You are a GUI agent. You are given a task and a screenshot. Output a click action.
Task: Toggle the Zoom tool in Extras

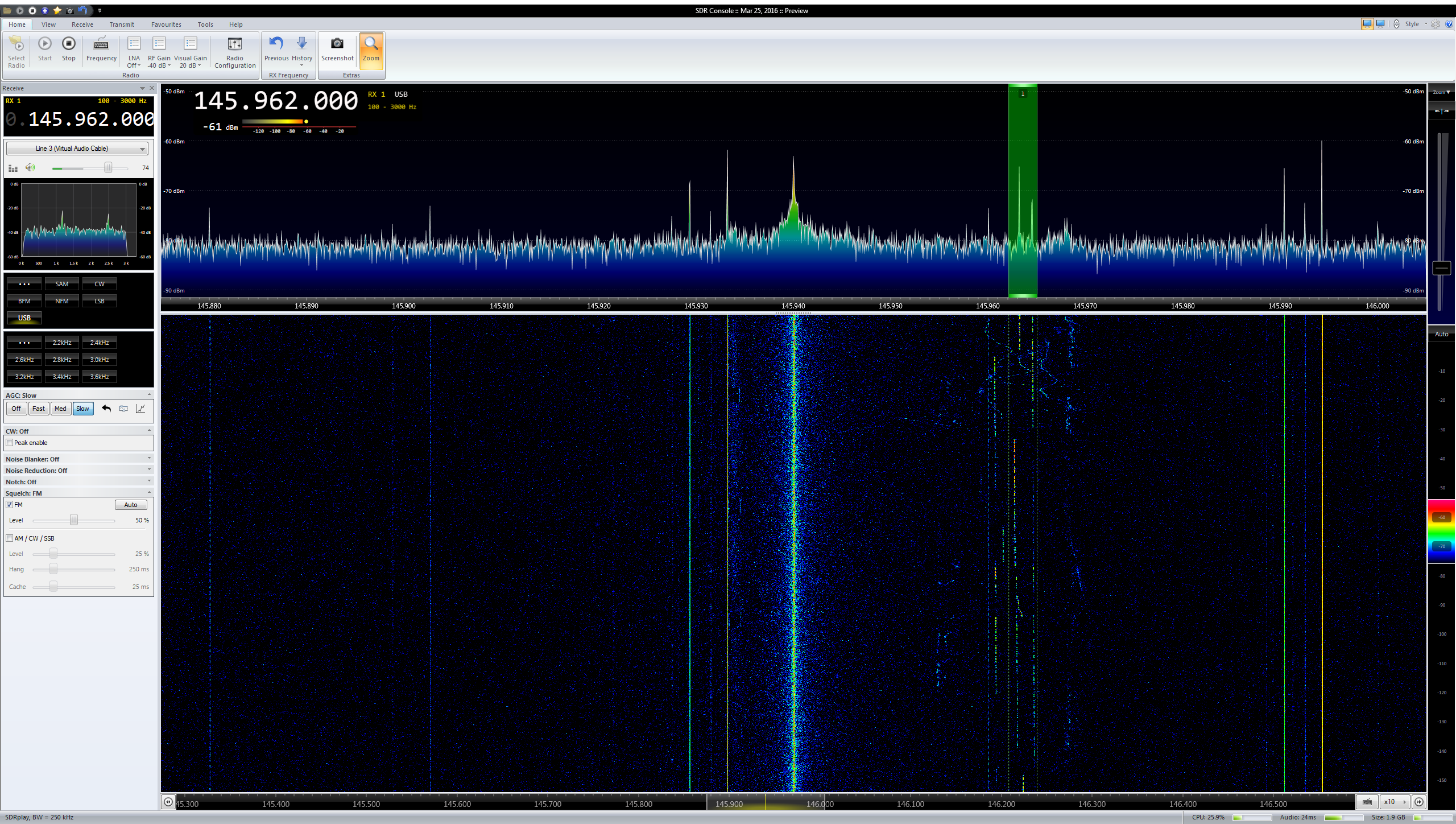click(x=371, y=50)
